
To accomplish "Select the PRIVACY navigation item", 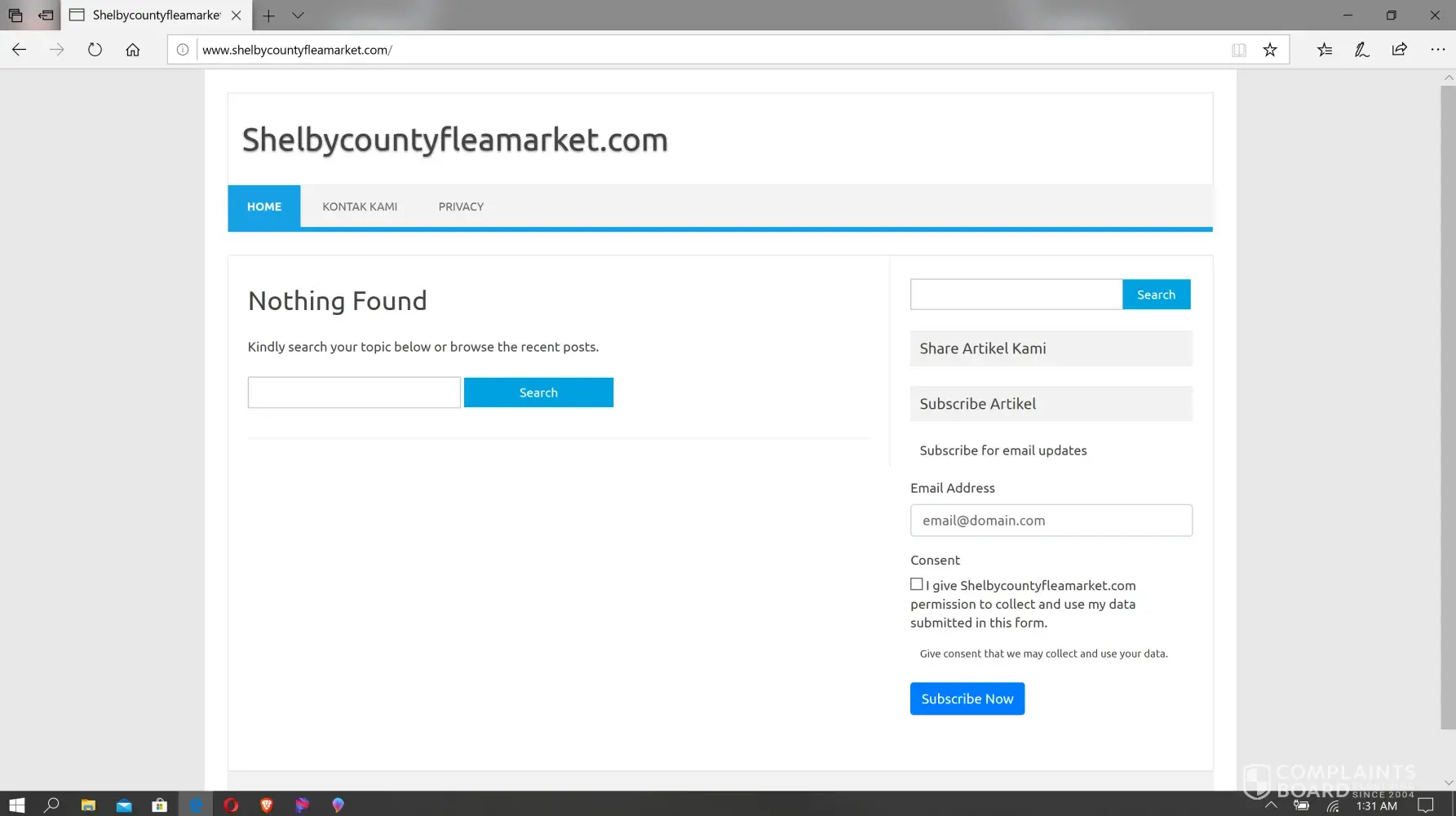I will click(461, 206).
